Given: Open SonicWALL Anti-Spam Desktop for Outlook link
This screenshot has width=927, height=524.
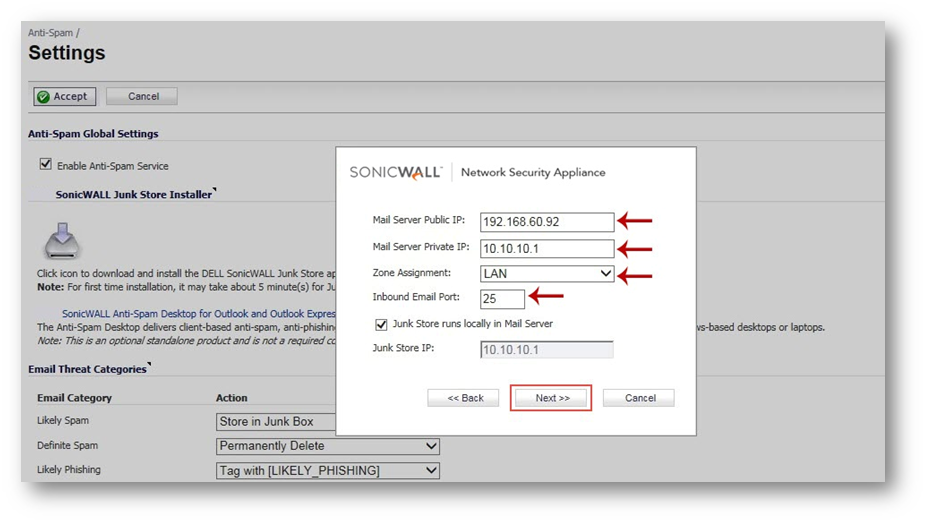Looking at the screenshot, I should coord(199,313).
